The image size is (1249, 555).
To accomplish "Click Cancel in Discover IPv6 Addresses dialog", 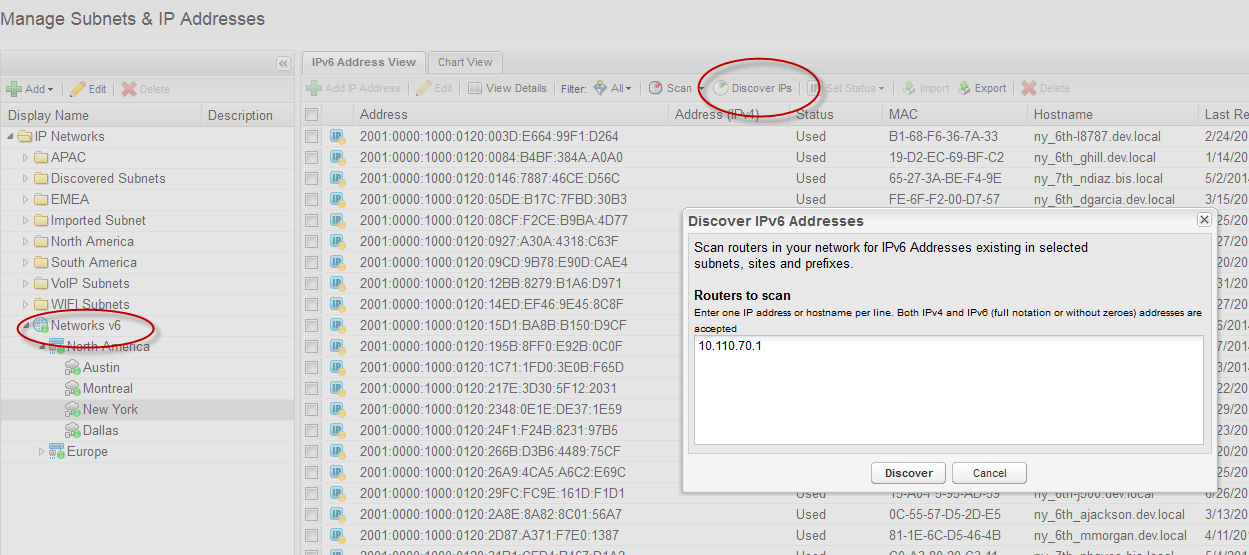I will [989, 473].
